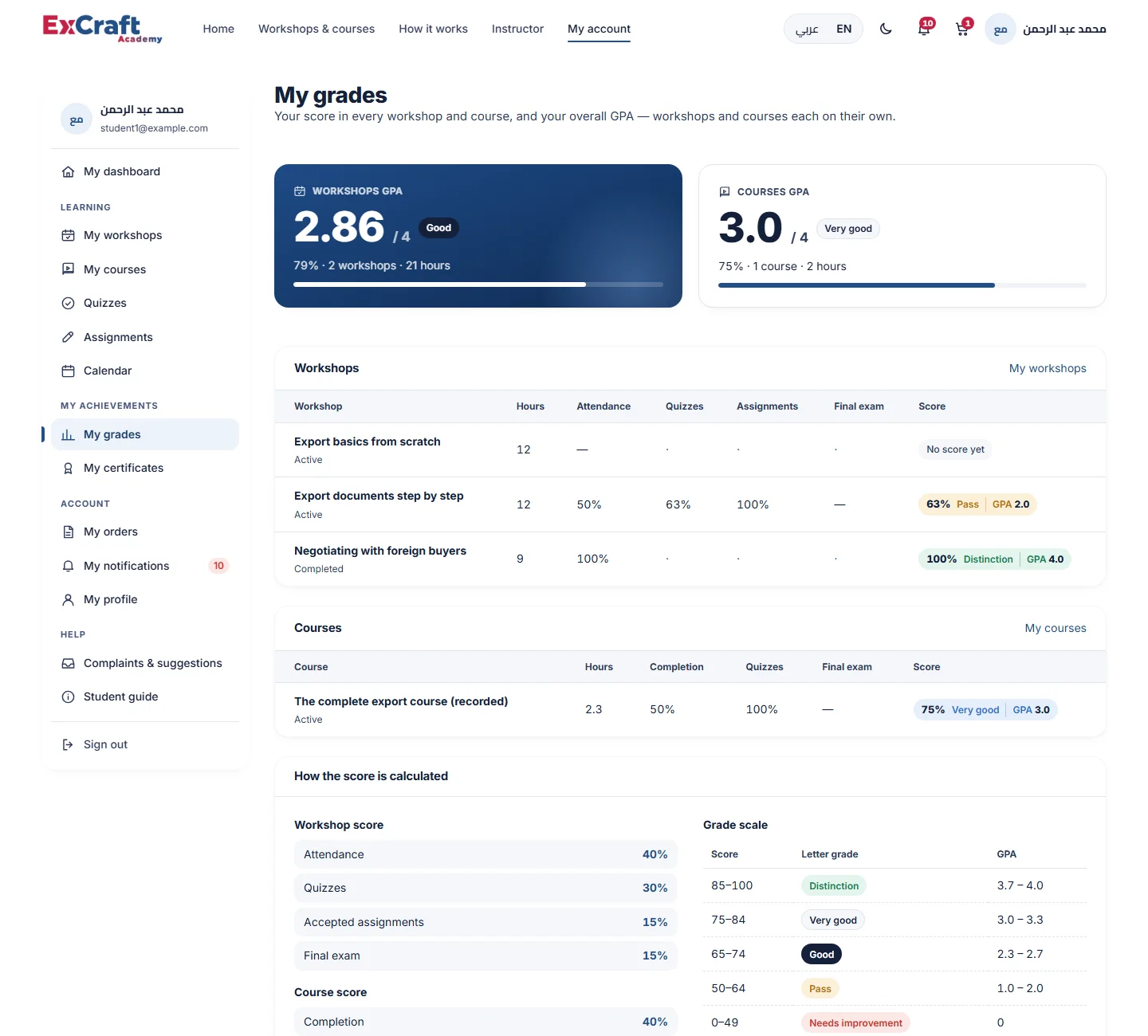Open Workshops & courses menu

coord(316,29)
